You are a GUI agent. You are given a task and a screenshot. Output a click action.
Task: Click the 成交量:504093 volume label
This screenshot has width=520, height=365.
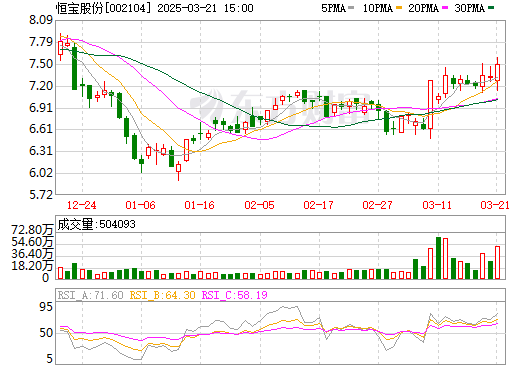click(97, 224)
